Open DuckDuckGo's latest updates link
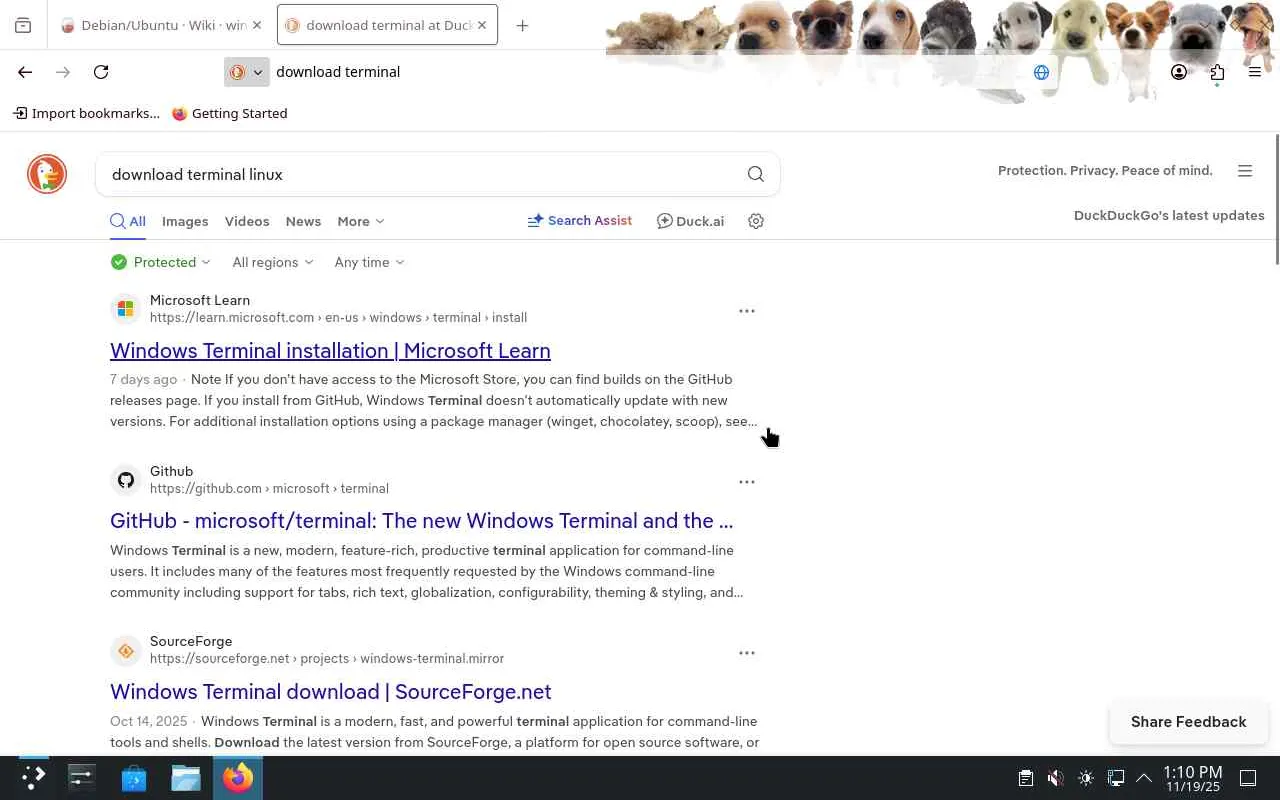1280x800 pixels. [1169, 215]
